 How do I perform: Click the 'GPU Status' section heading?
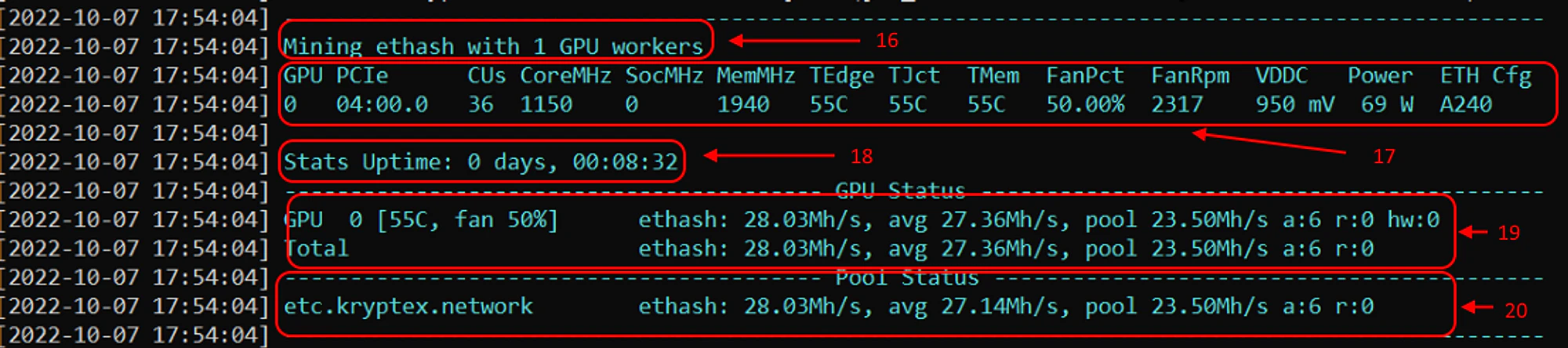coord(900,190)
